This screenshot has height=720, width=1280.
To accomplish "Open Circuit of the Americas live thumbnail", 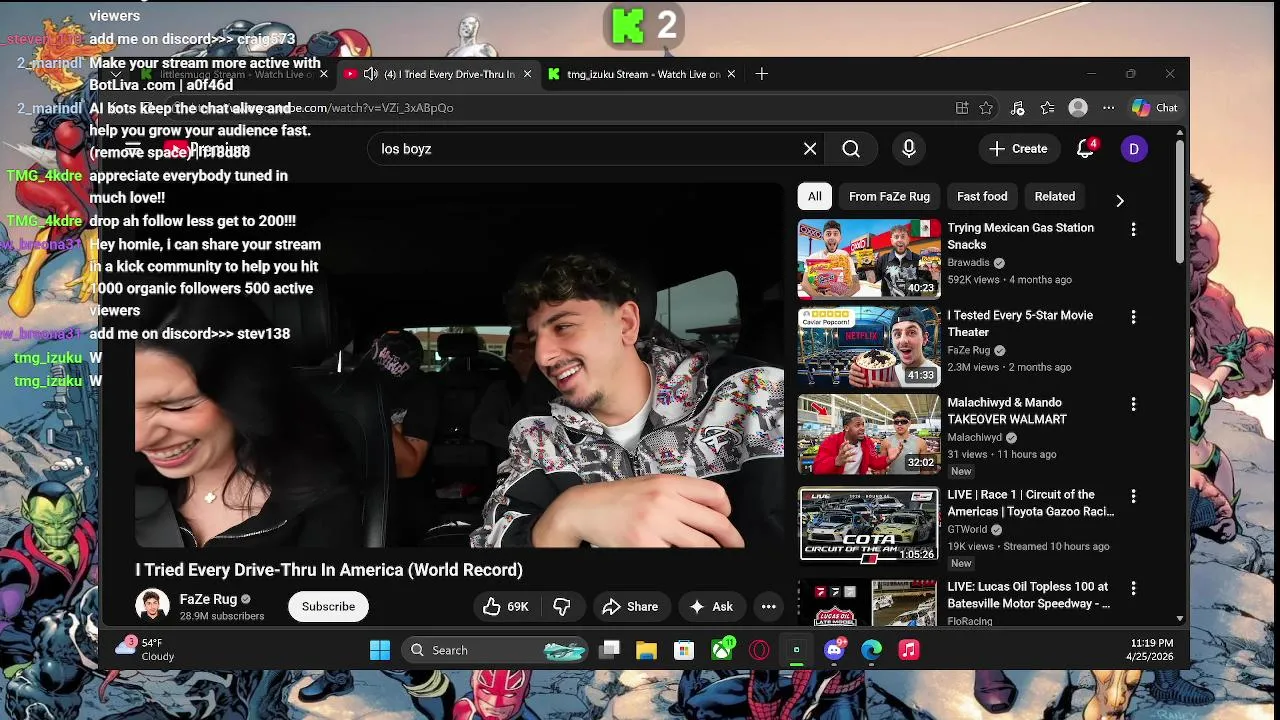I will [869, 525].
